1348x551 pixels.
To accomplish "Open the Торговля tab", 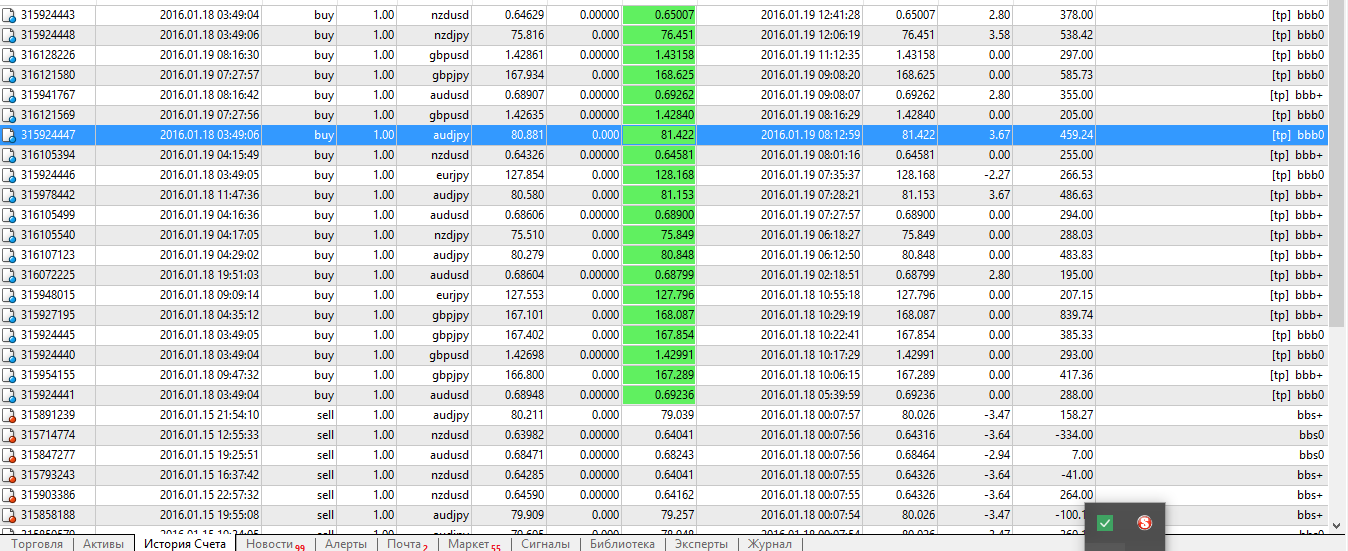I will (x=37, y=544).
